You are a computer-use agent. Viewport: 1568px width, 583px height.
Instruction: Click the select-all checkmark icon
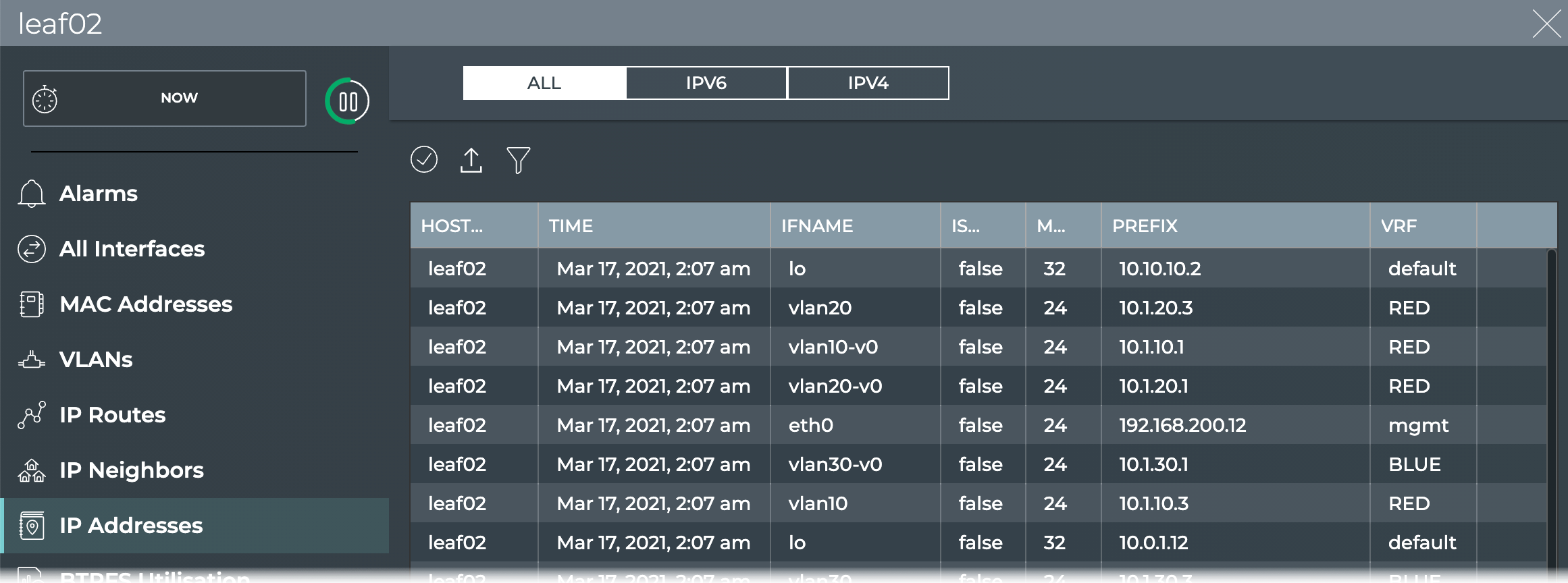point(424,160)
